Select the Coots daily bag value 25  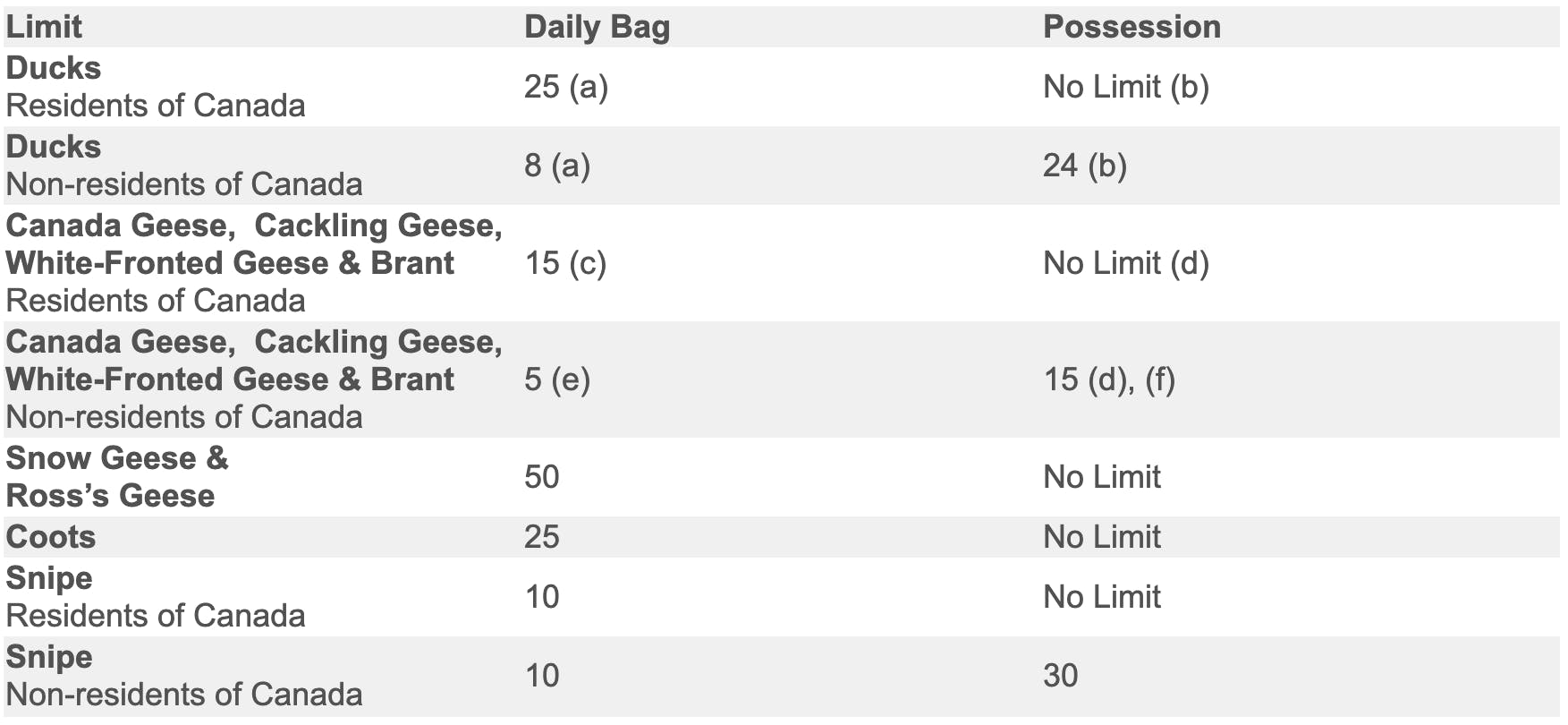pyautogui.click(x=541, y=537)
